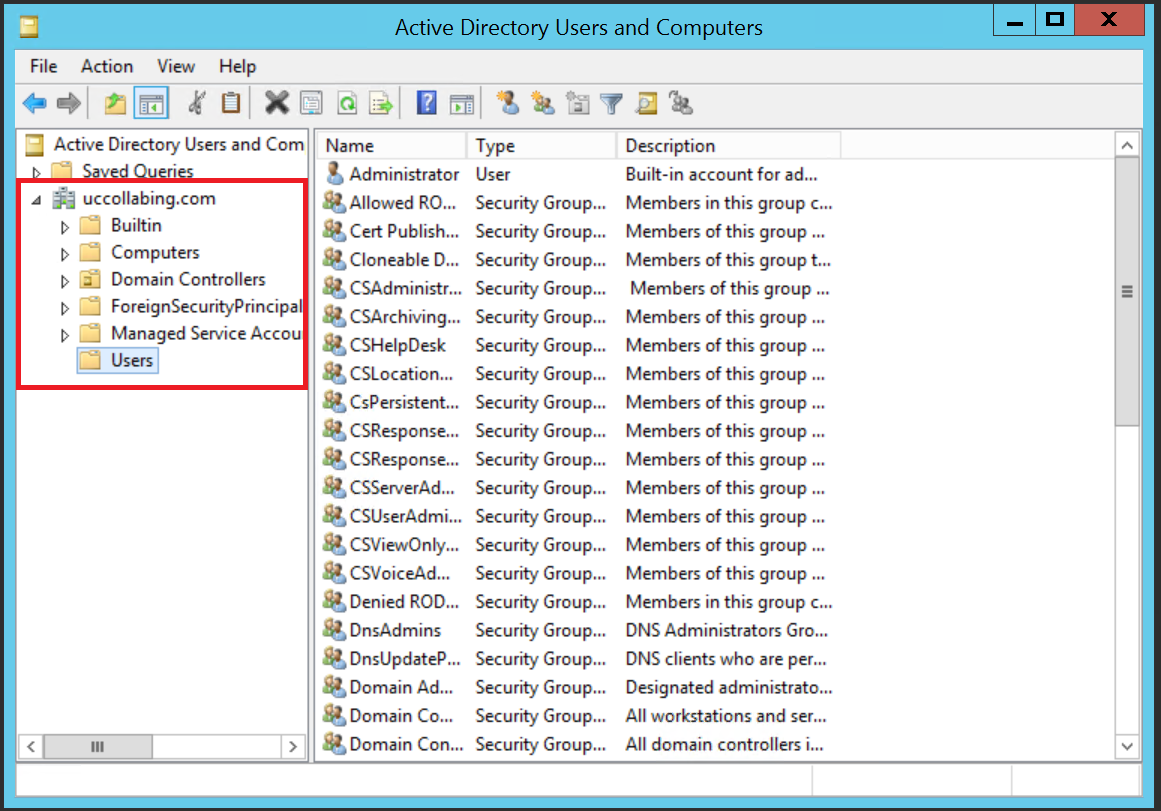
Task: Add selected objects to a group
Action: [680, 103]
